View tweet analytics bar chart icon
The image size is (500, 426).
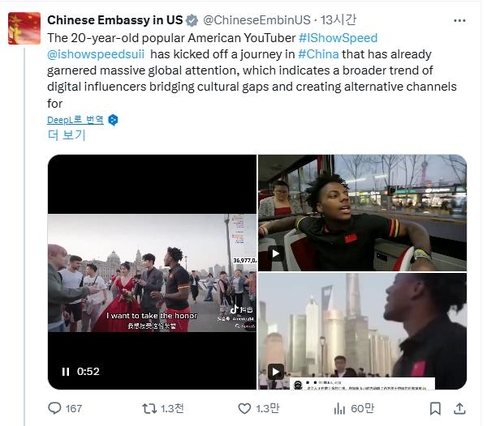340,408
